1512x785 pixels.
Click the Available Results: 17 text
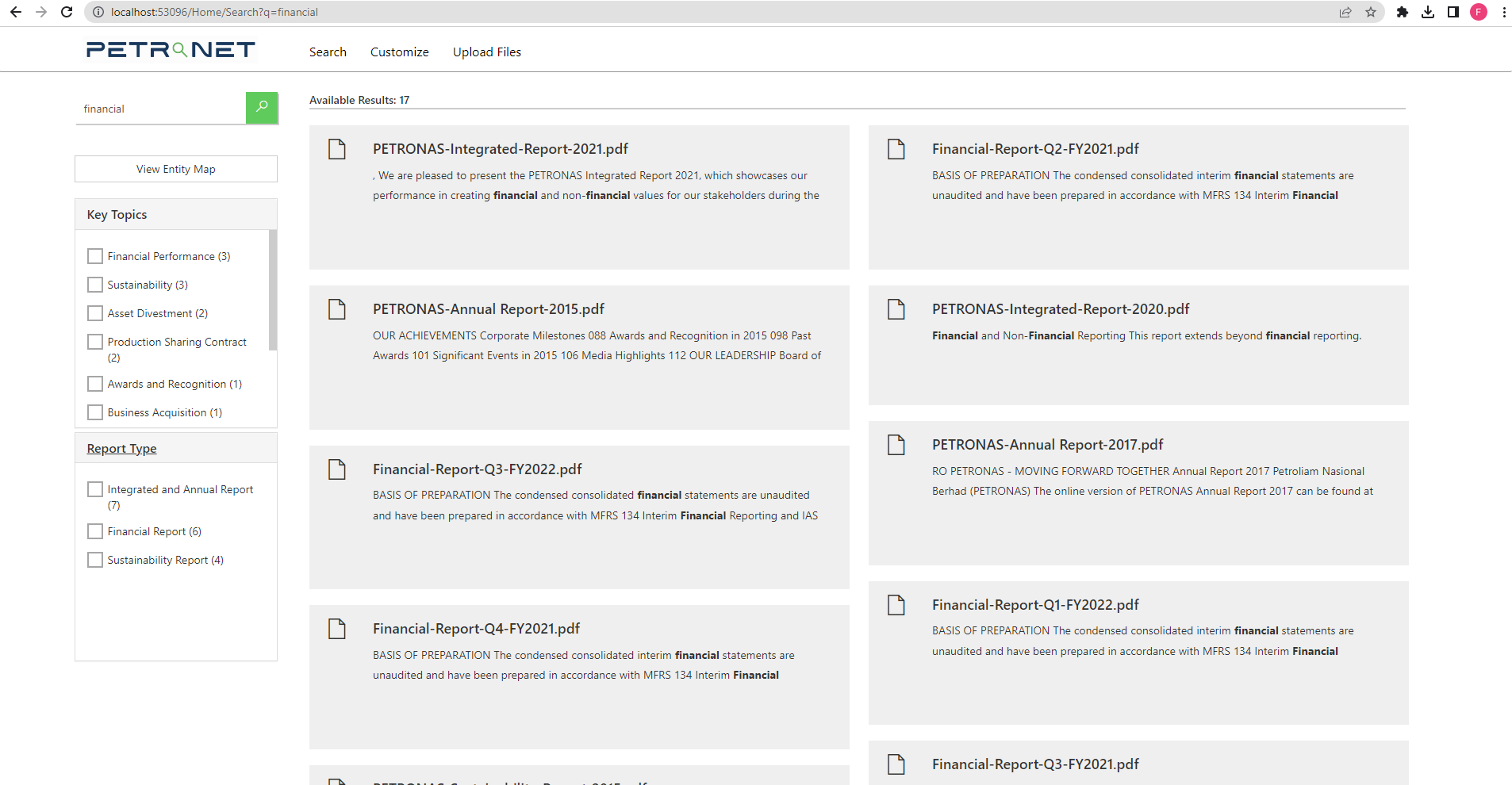359,100
